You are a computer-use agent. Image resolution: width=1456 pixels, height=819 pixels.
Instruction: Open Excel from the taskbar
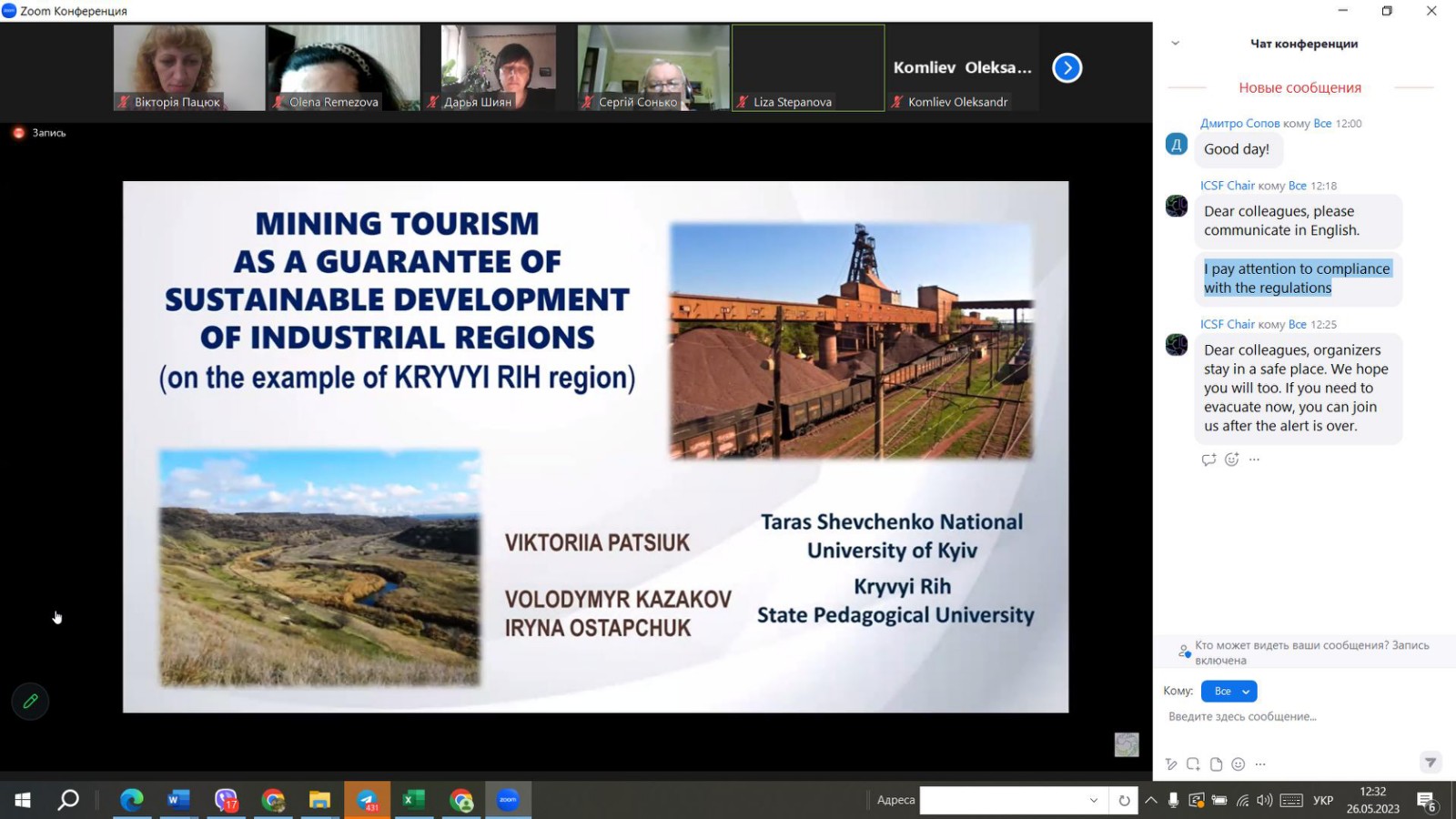(x=414, y=800)
